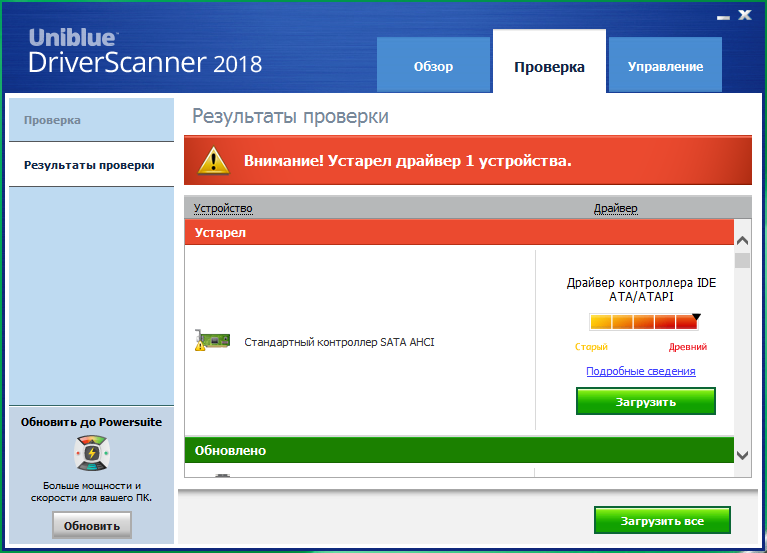Click the Внимание! Устарел драйвер alert text
This screenshot has height=553, width=767.
click(408, 161)
